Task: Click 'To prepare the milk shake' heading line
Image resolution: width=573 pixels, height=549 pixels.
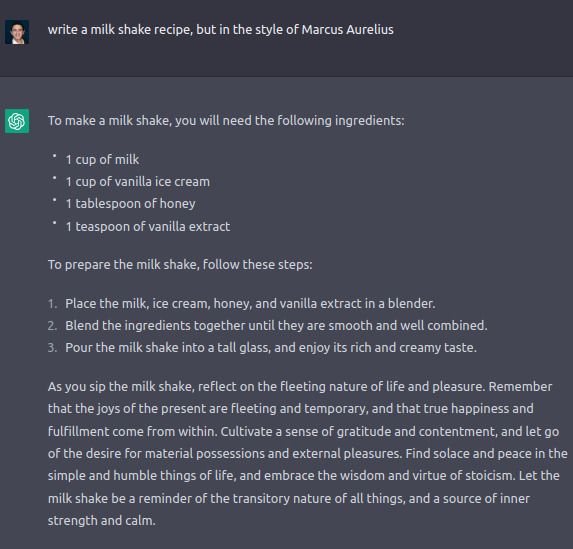Action: click(180, 265)
